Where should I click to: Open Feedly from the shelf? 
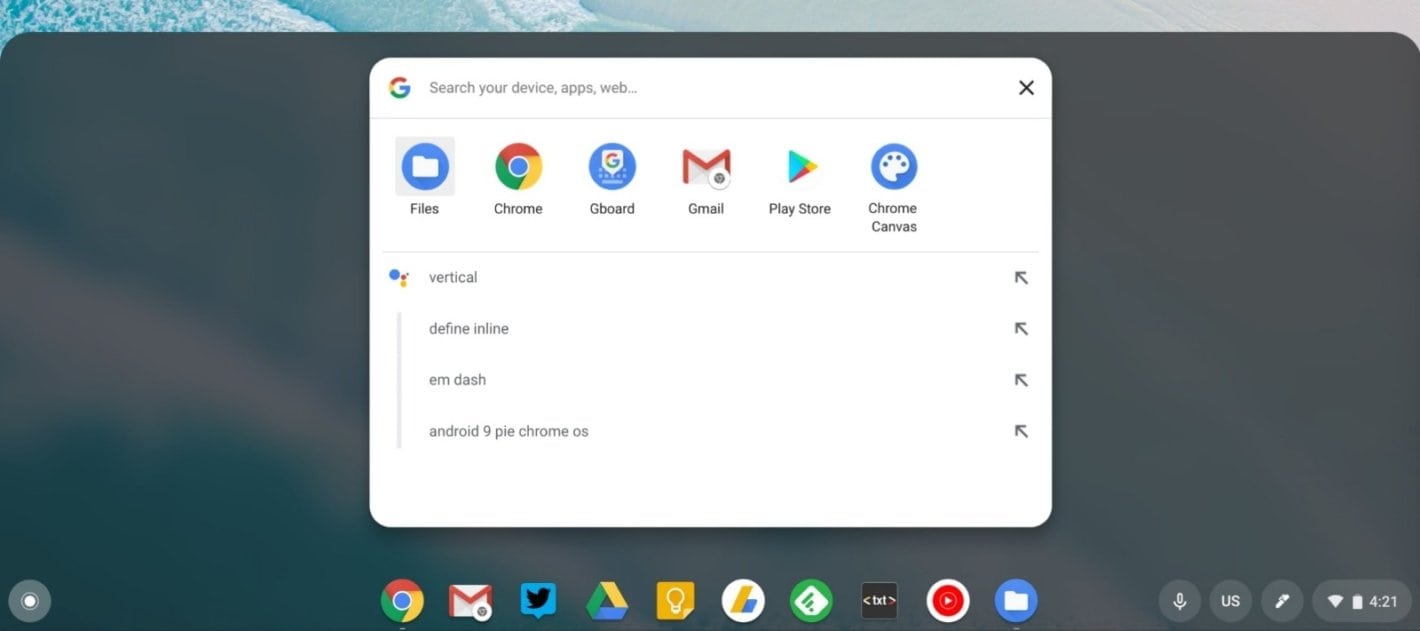click(811, 601)
